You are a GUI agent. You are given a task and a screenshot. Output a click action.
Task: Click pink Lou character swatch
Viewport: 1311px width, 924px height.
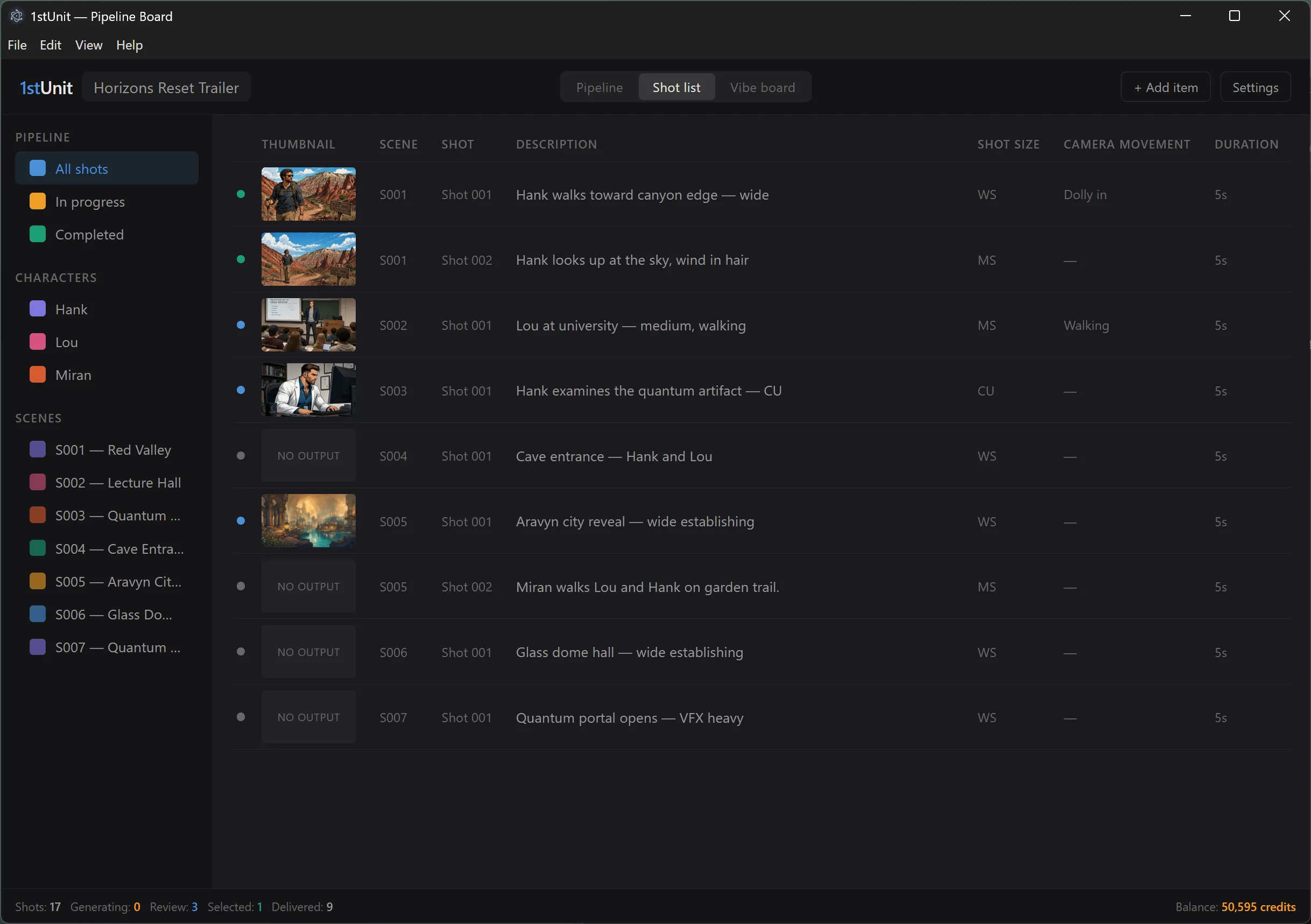38,342
